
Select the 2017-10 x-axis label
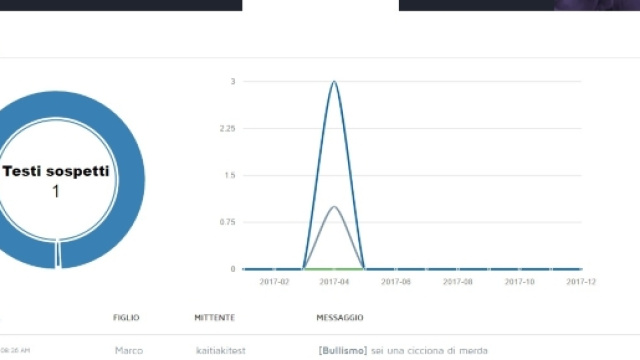pyautogui.click(x=519, y=282)
